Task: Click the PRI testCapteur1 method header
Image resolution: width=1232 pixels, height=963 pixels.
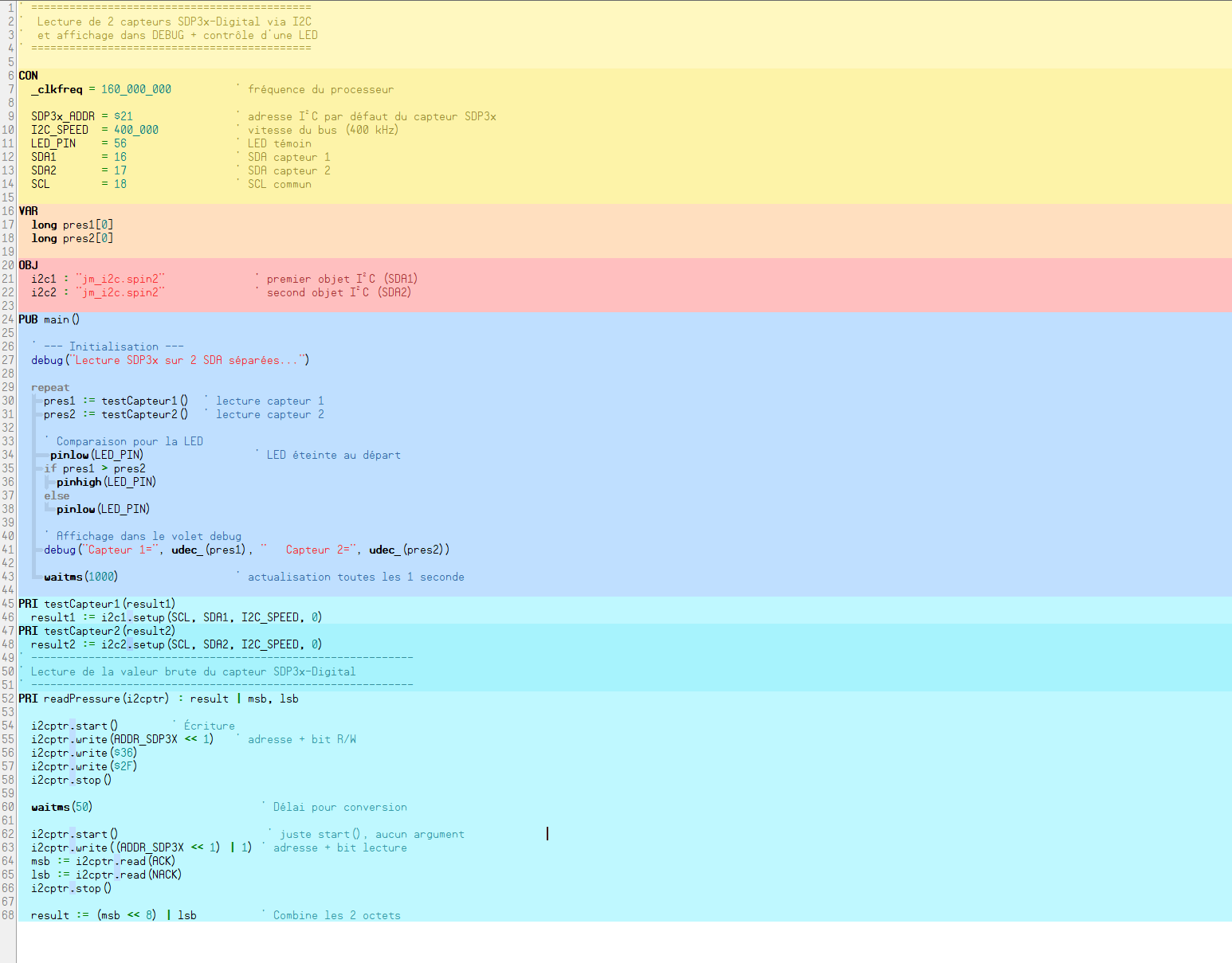Action: point(96,604)
